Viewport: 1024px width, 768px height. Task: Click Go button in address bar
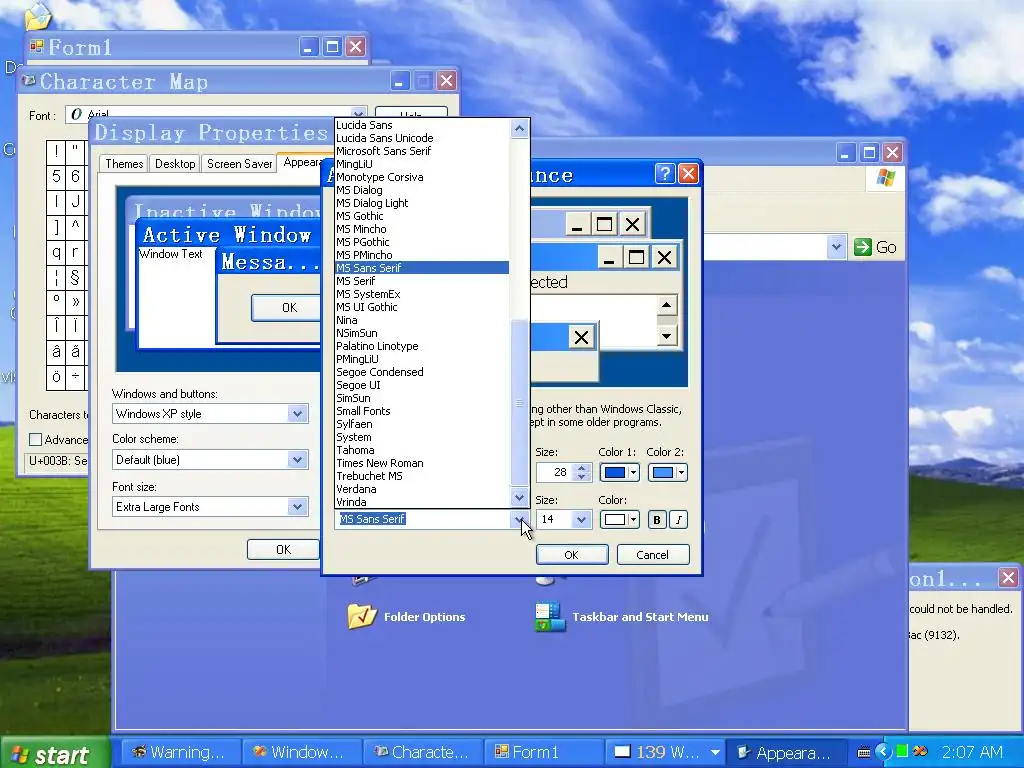pyautogui.click(x=875, y=247)
